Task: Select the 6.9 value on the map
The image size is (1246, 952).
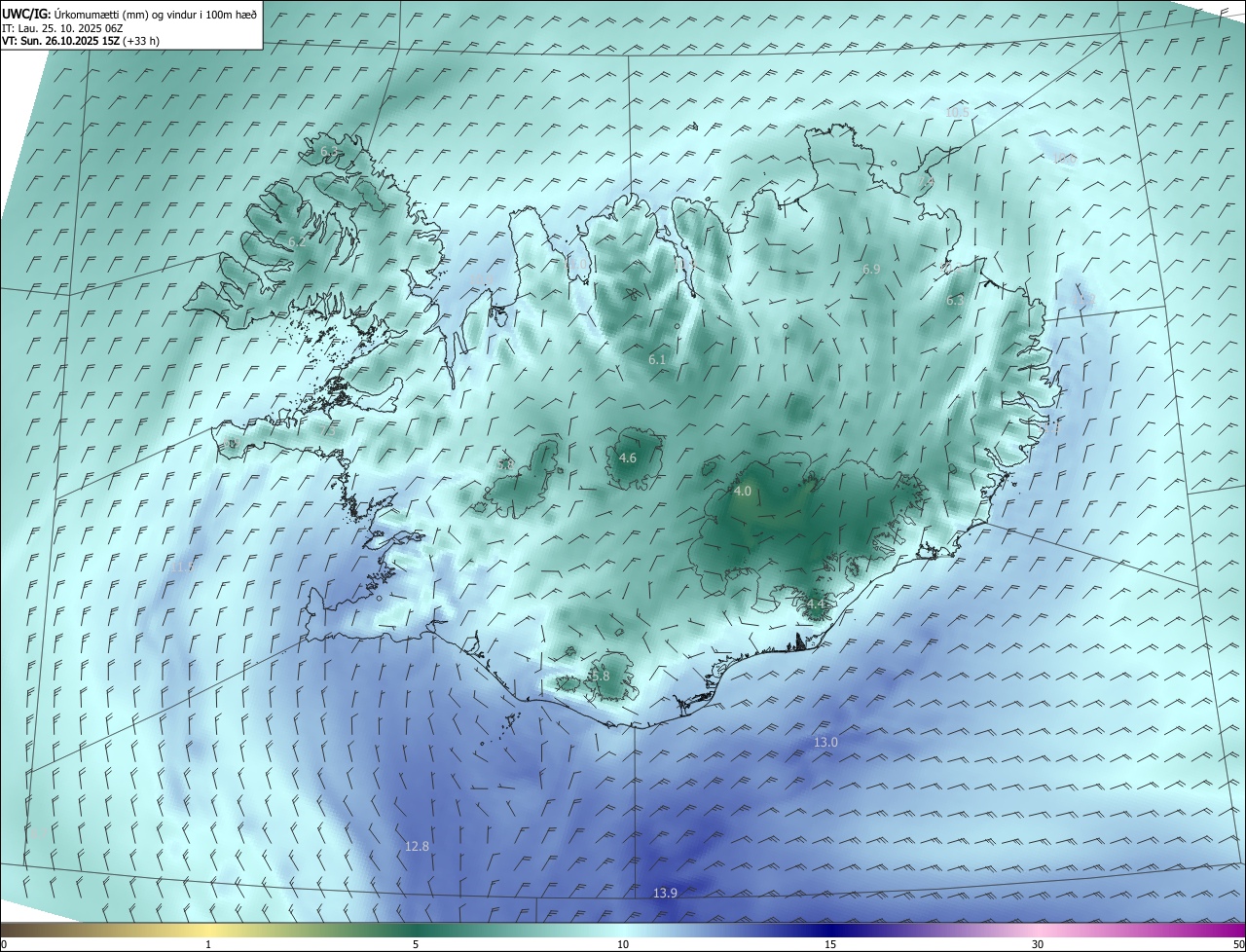Action: tap(871, 269)
